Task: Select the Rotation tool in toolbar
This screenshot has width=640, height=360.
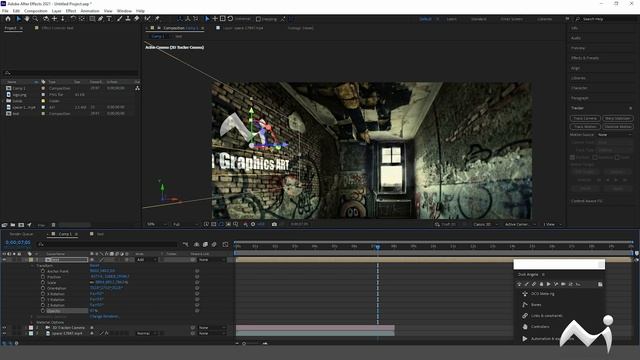Action: [73, 19]
